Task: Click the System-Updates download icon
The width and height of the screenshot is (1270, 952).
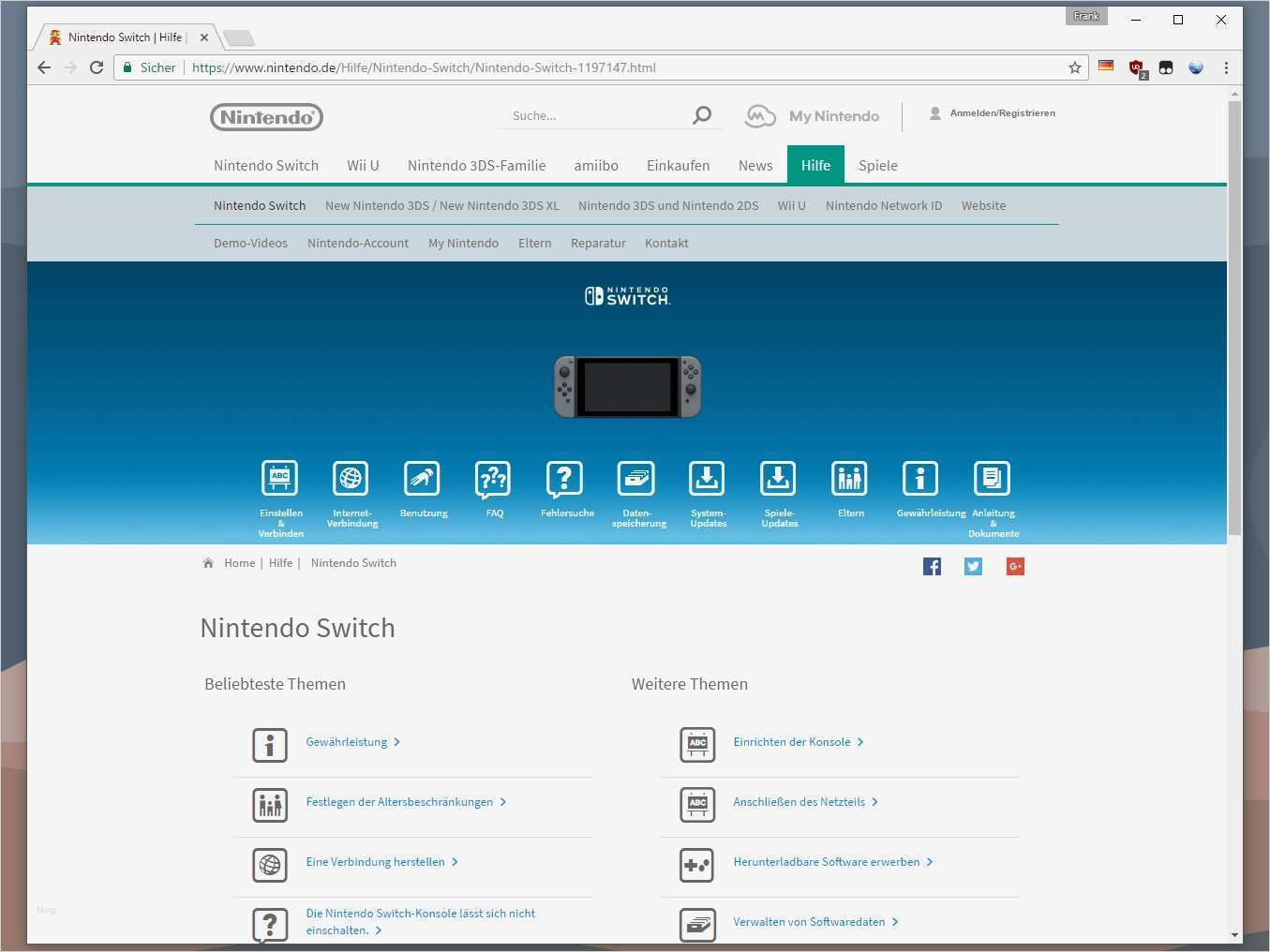Action: [707, 478]
